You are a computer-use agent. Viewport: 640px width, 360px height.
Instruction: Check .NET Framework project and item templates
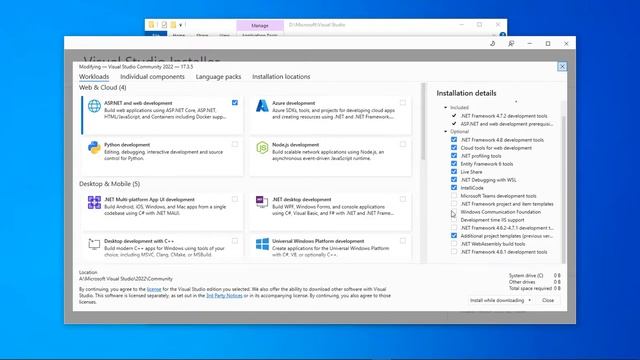pos(454,204)
